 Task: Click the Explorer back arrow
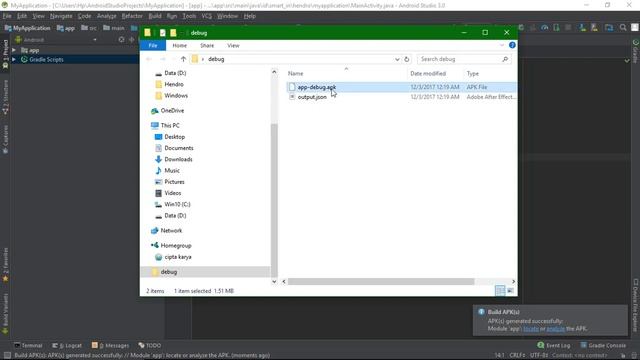pyautogui.click(x=149, y=59)
